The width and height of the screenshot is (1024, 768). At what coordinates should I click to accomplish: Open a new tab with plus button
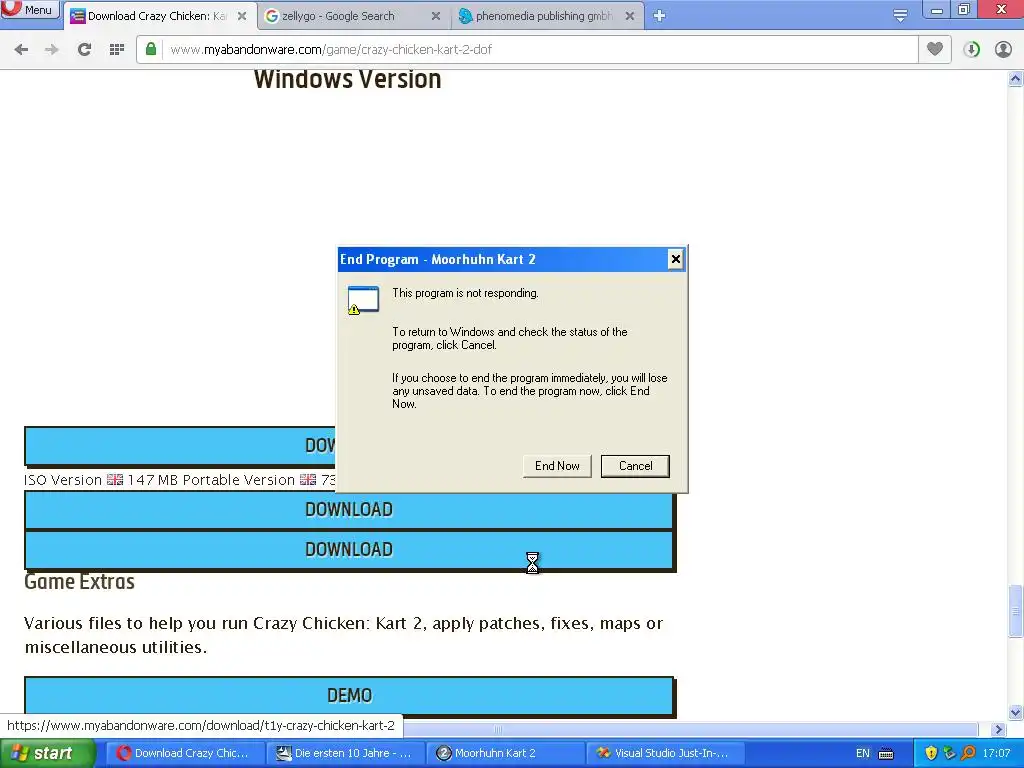(x=660, y=16)
